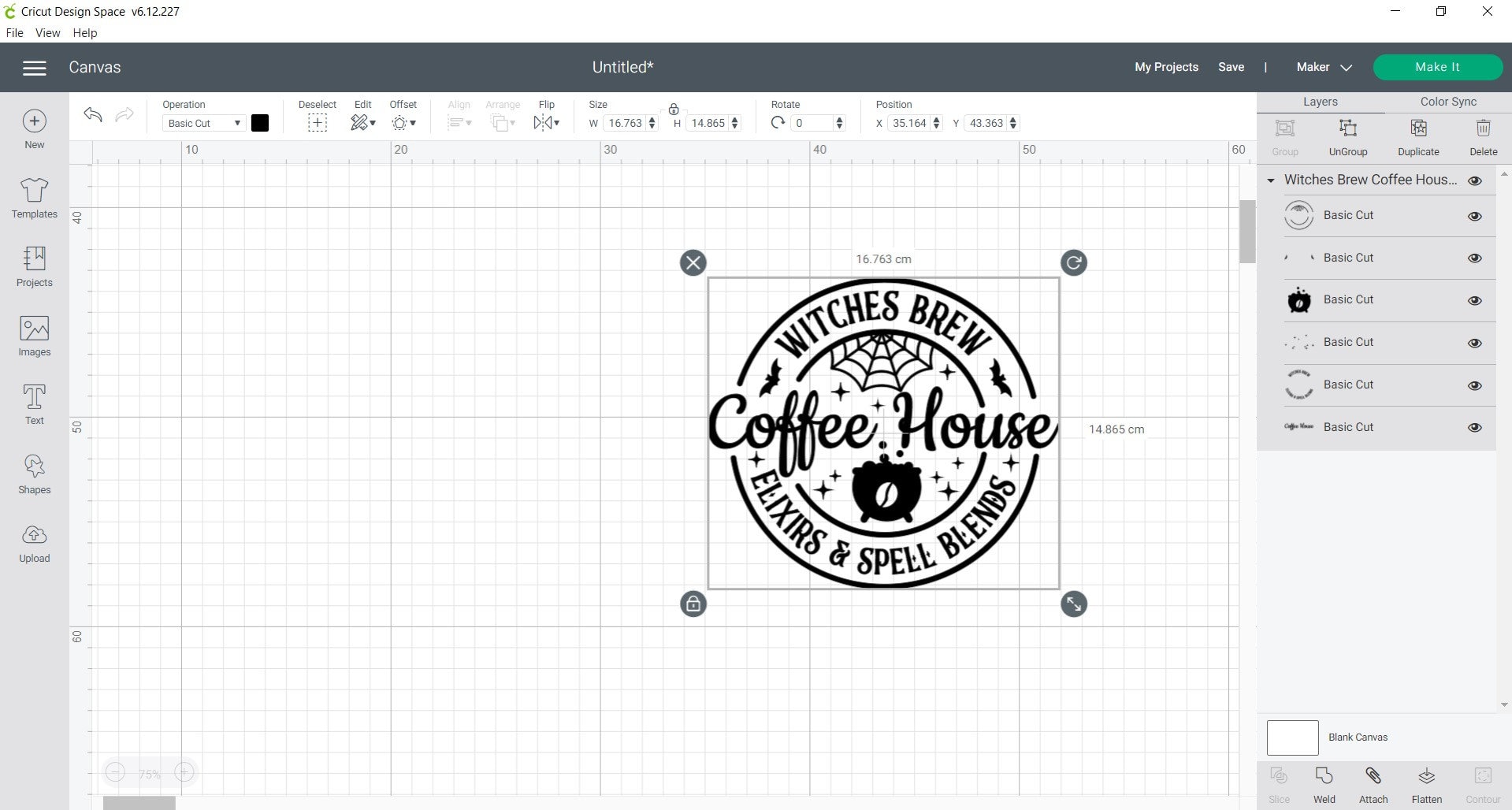The height and width of the screenshot is (810, 1512).
Task: Click the rotate handle on selection
Action: coord(1074,262)
